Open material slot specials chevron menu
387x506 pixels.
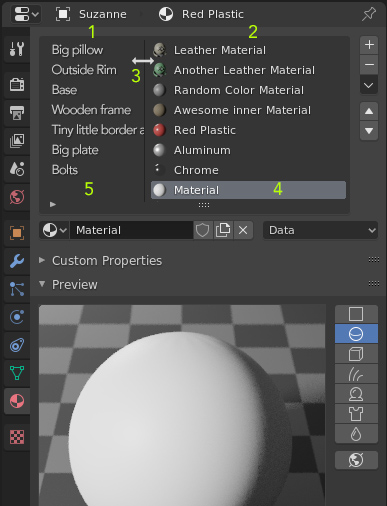(x=369, y=85)
